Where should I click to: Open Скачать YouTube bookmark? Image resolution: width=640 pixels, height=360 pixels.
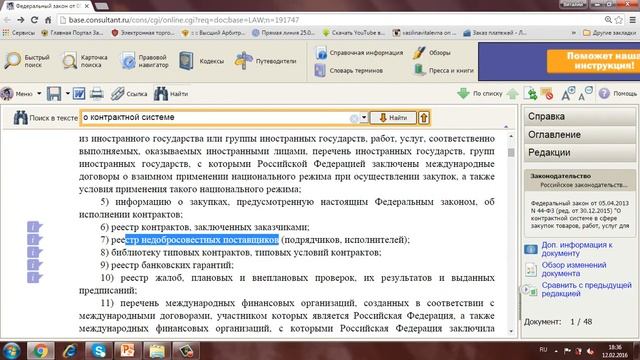tap(353, 33)
